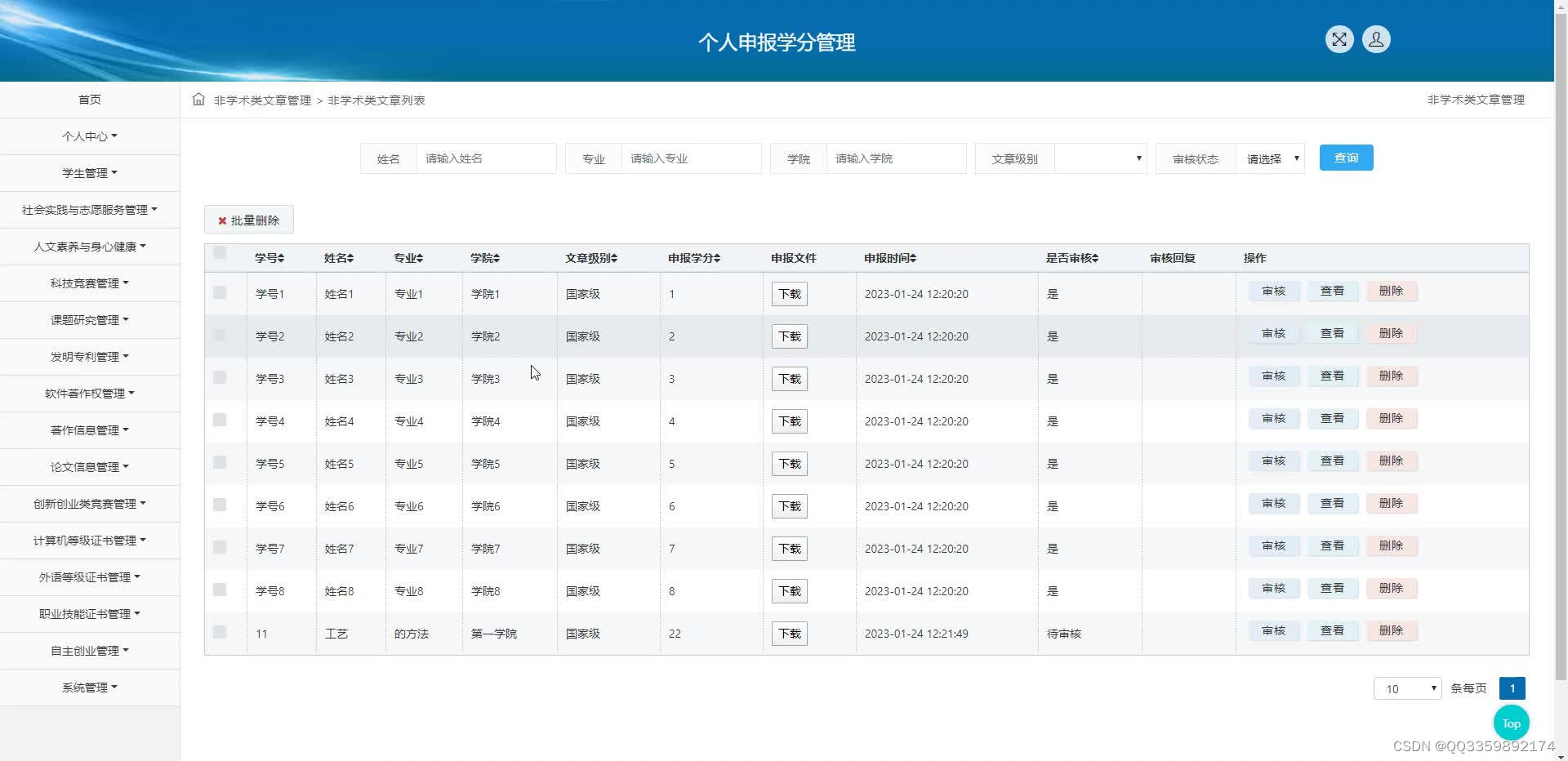Go to page 1 in pagination

click(x=1512, y=688)
